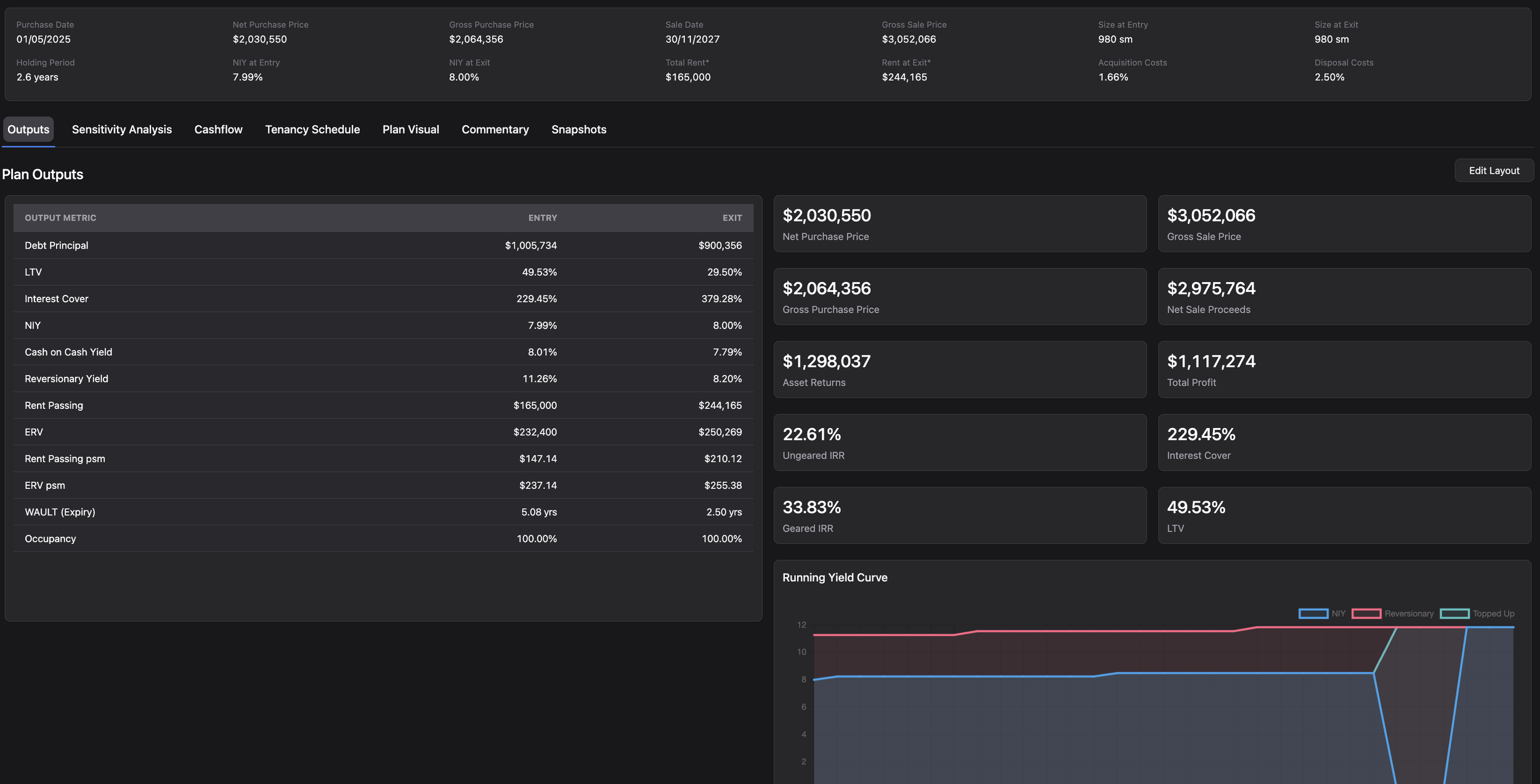The image size is (1540, 784).
Task: Toggle Reversionary series in chart legend
Action: [x=1392, y=613]
